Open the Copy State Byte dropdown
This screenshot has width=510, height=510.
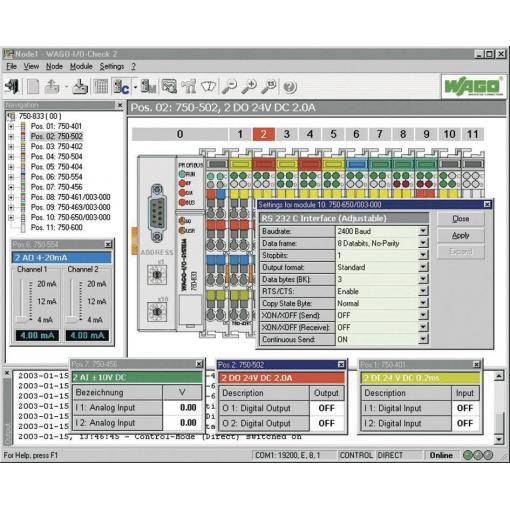click(423, 303)
